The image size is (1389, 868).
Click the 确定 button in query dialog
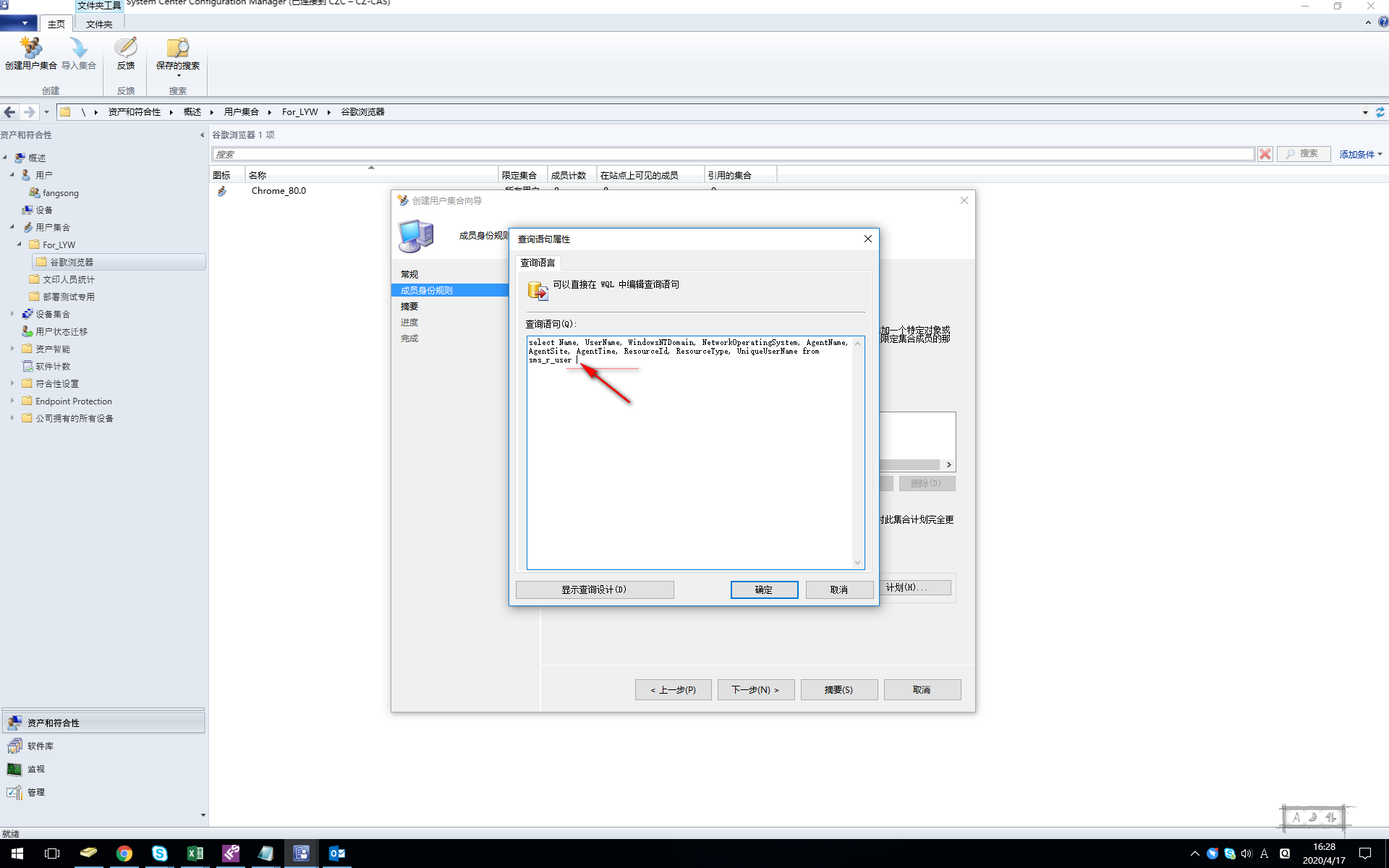click(x=764, y=590)
